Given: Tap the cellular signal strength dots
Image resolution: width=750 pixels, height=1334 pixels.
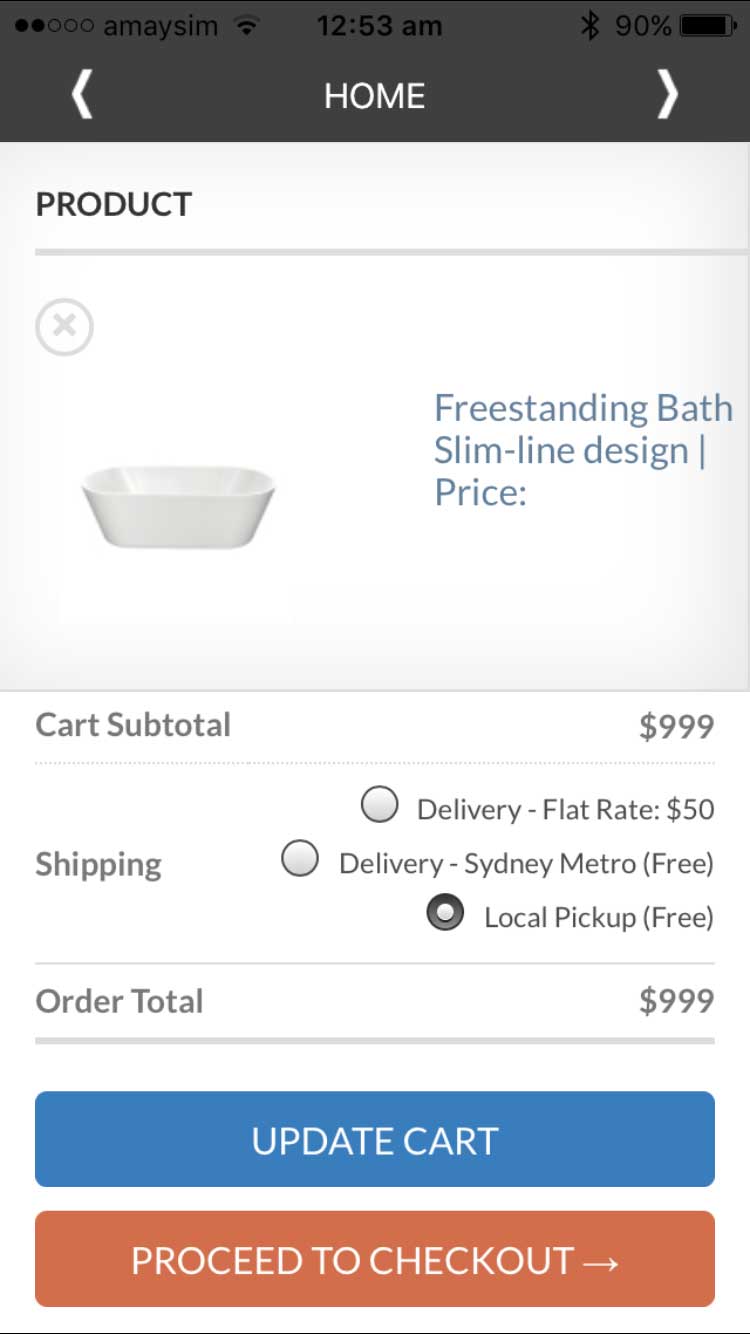Looking at the screenshot, I should tap(55, 26).
